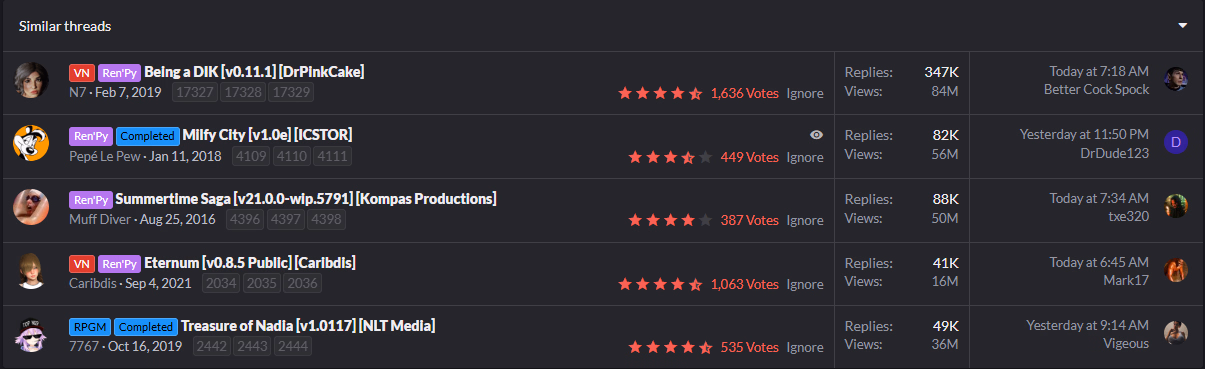Ignore the Being a DIK thread
Screen dimensions: 1205x369
[805, 93]
